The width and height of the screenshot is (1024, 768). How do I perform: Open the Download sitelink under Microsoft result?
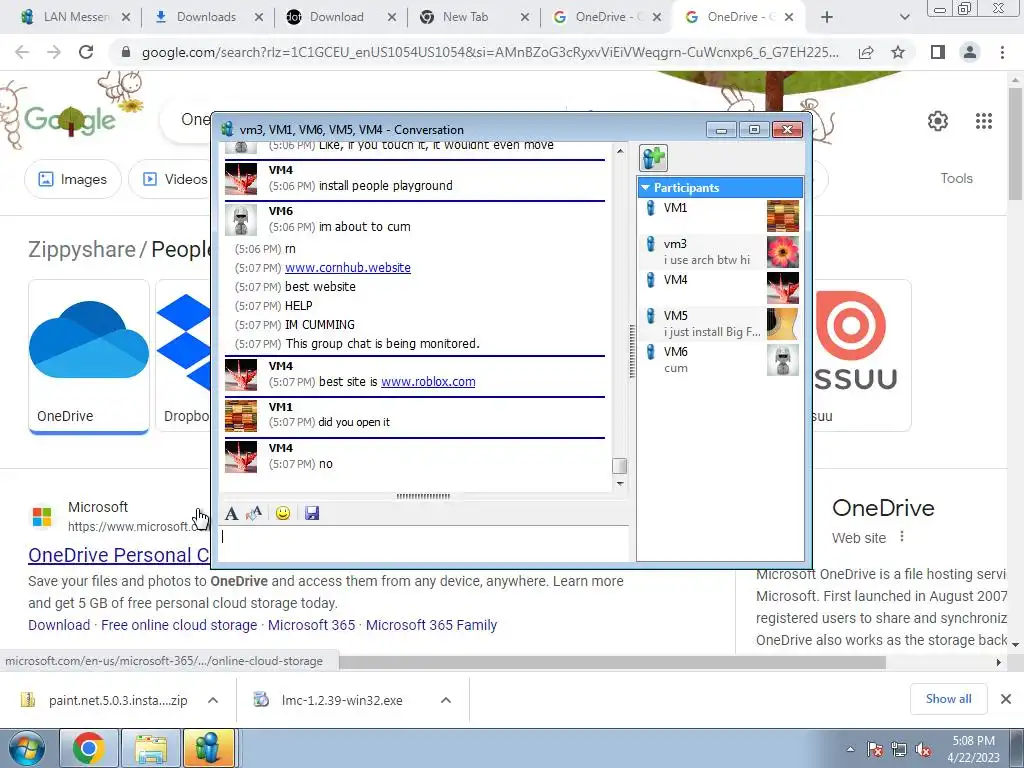click(x=59, y=625)
